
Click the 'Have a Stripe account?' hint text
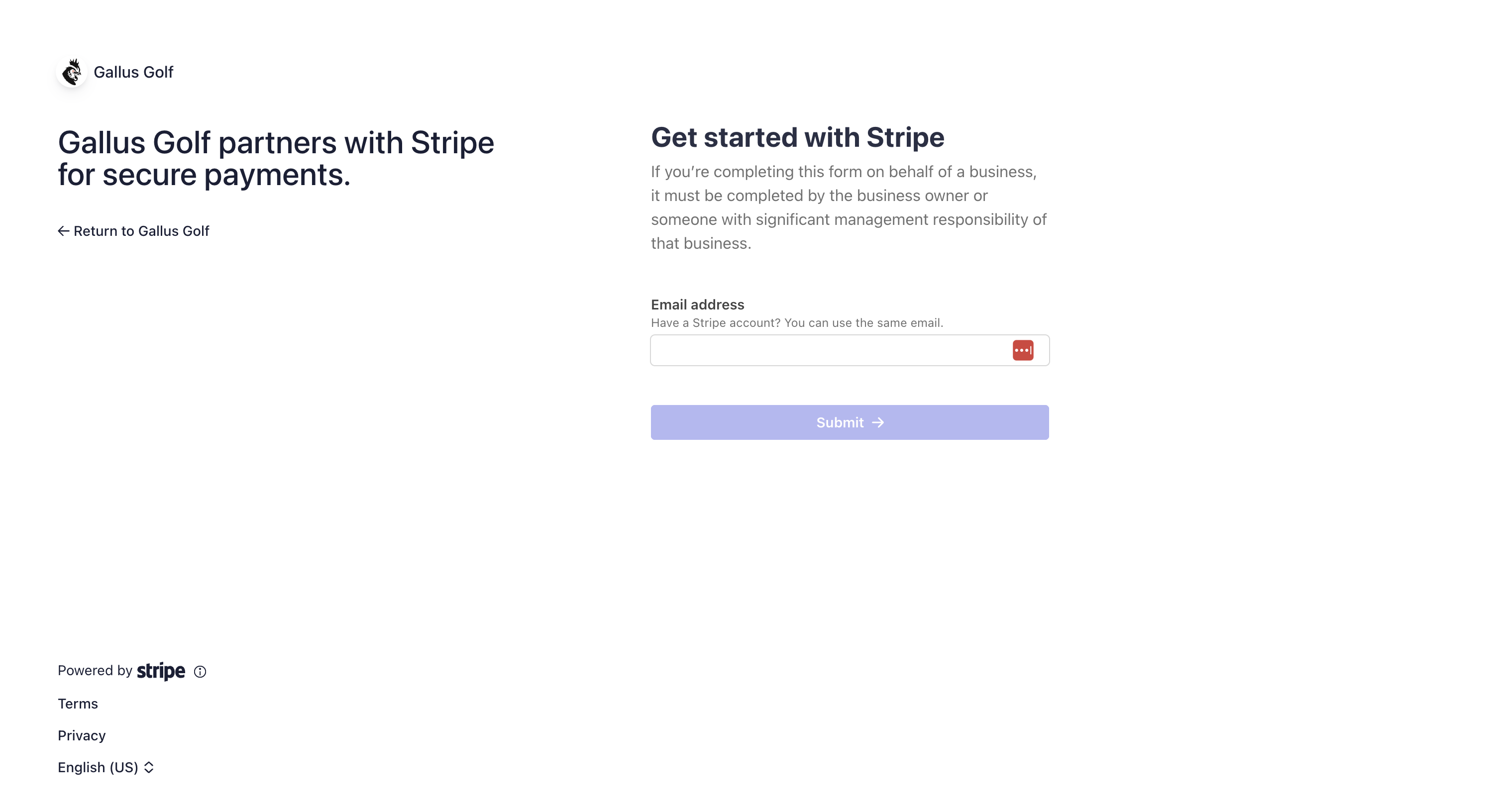click(797, 323)
